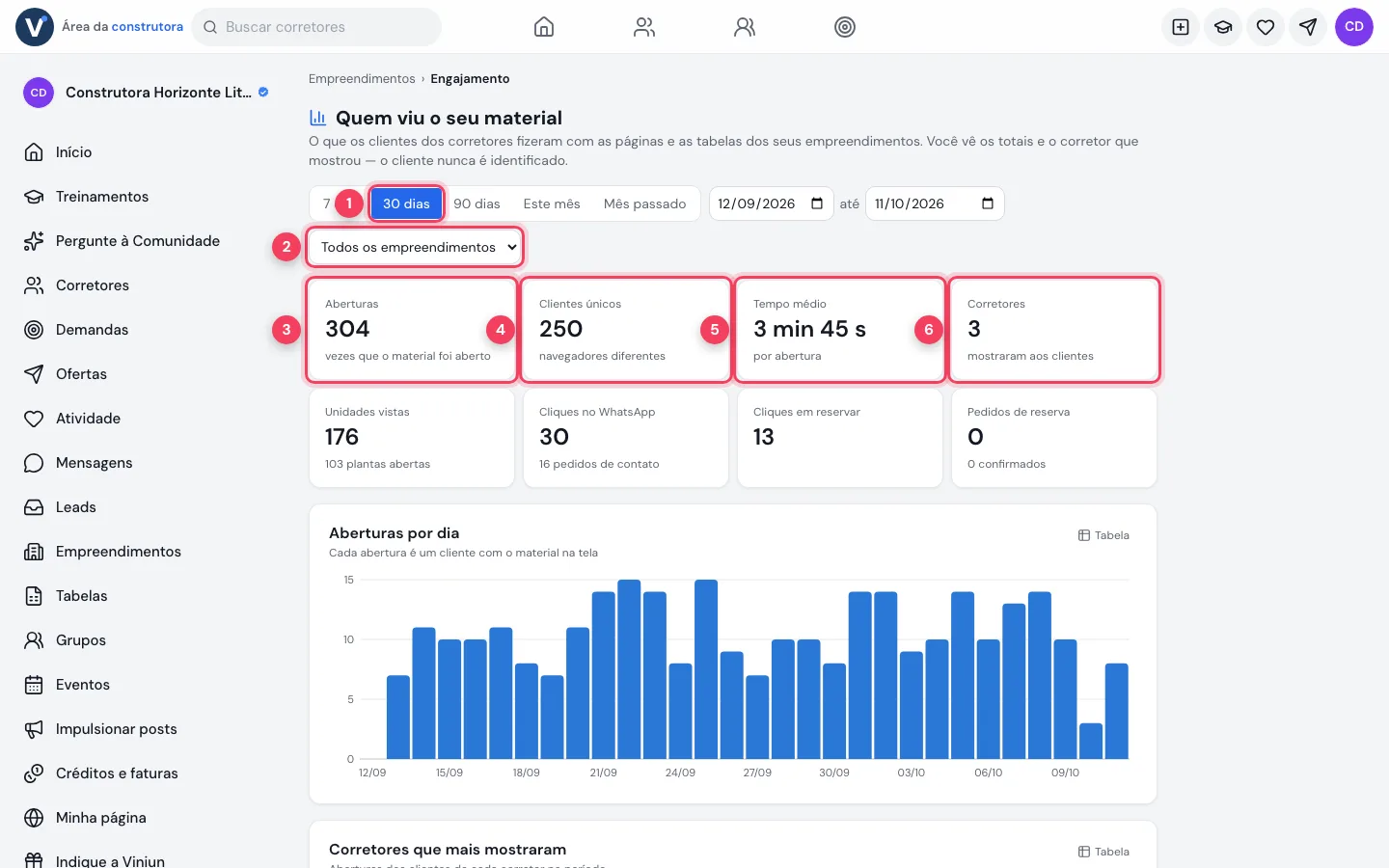This screenshot has height=868, width=1389.
Task: Select the 30 dias period filter
Action: point(406,203)
